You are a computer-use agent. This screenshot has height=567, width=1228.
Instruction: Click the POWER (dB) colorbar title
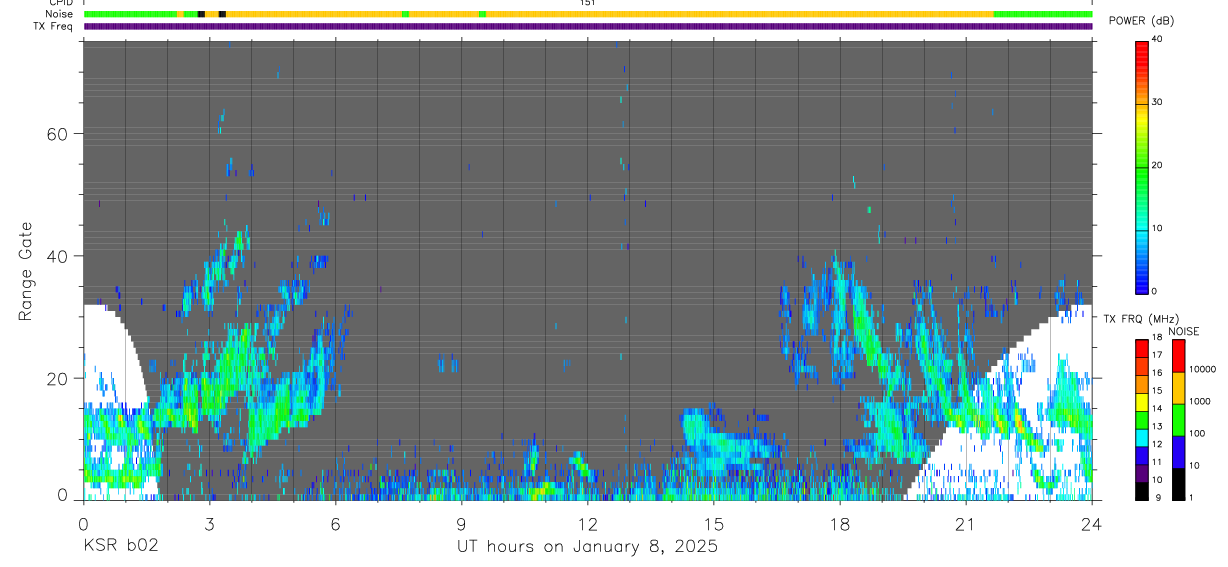click(1141, 21)
